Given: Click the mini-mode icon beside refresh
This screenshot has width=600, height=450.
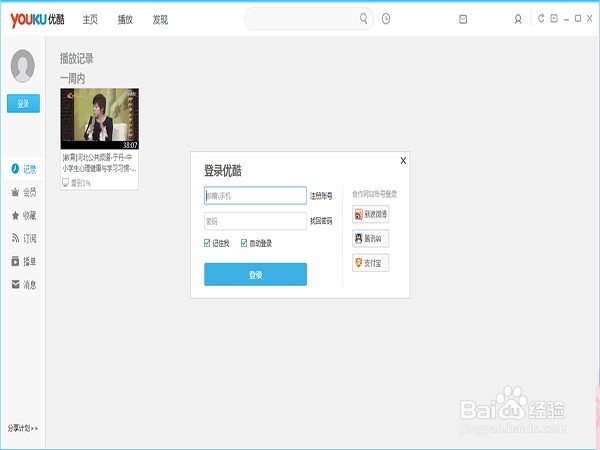Looking at the screenshot, I should click(554, 18).
